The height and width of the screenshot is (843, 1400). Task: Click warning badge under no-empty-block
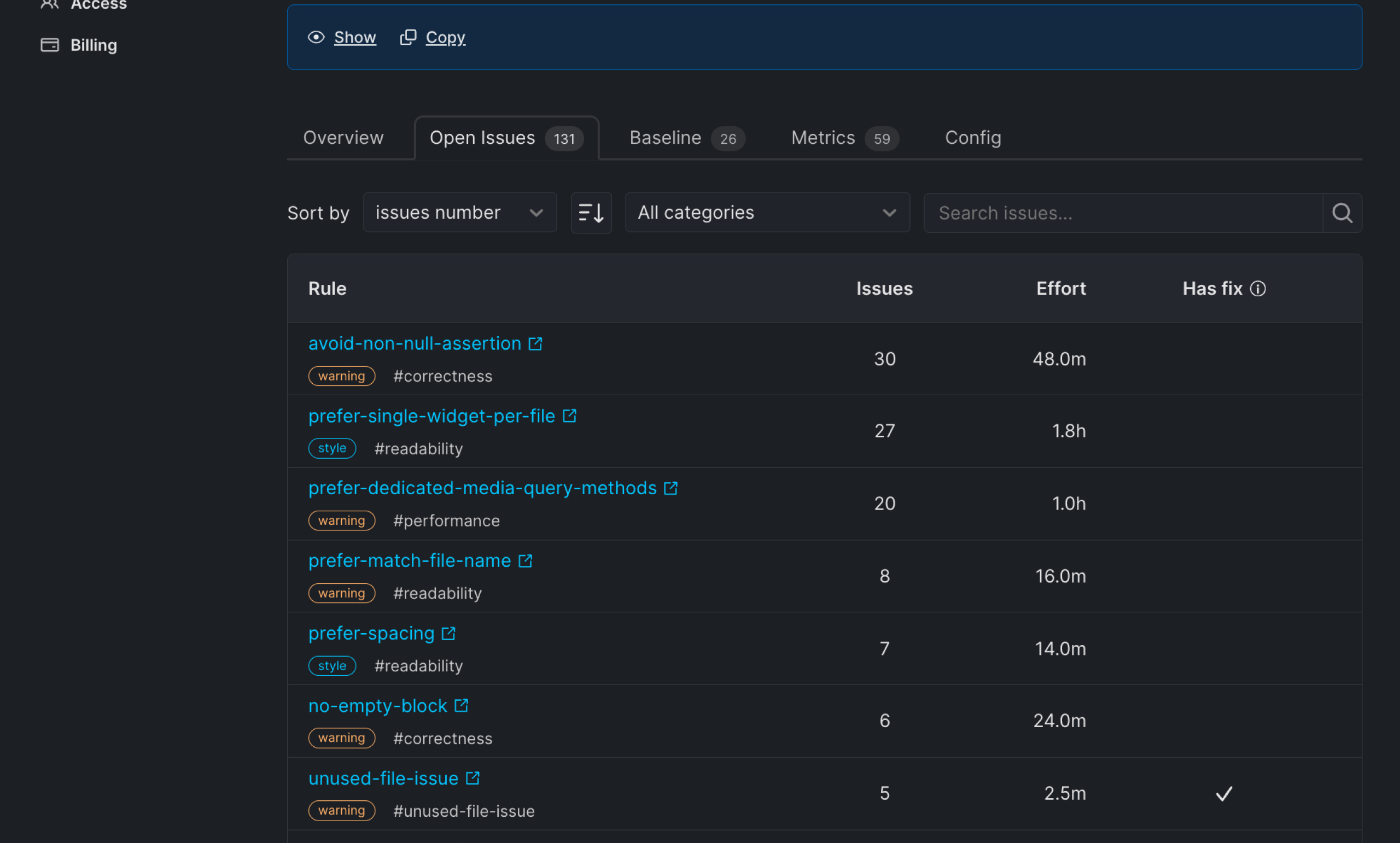pos(341,738)
